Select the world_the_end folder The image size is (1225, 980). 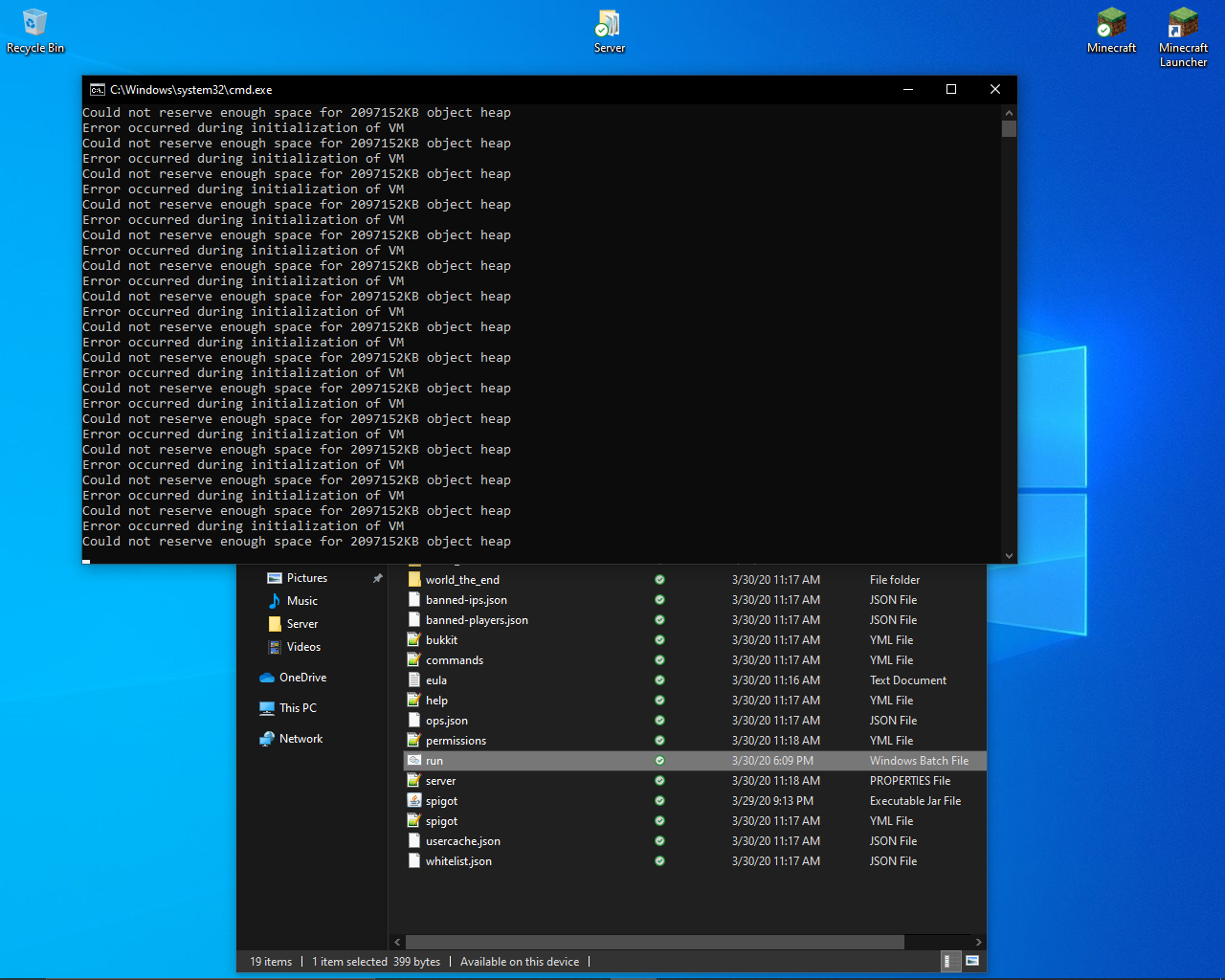462,580
